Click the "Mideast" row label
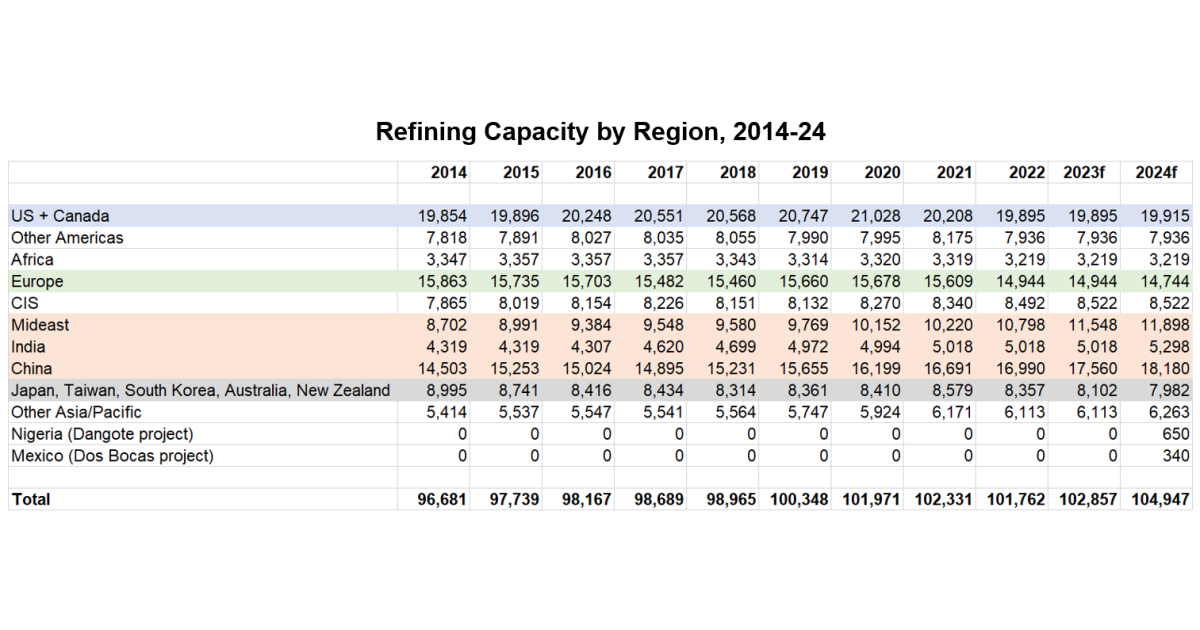The height and width of the screenshot is (630, 1200). (40, 325)
